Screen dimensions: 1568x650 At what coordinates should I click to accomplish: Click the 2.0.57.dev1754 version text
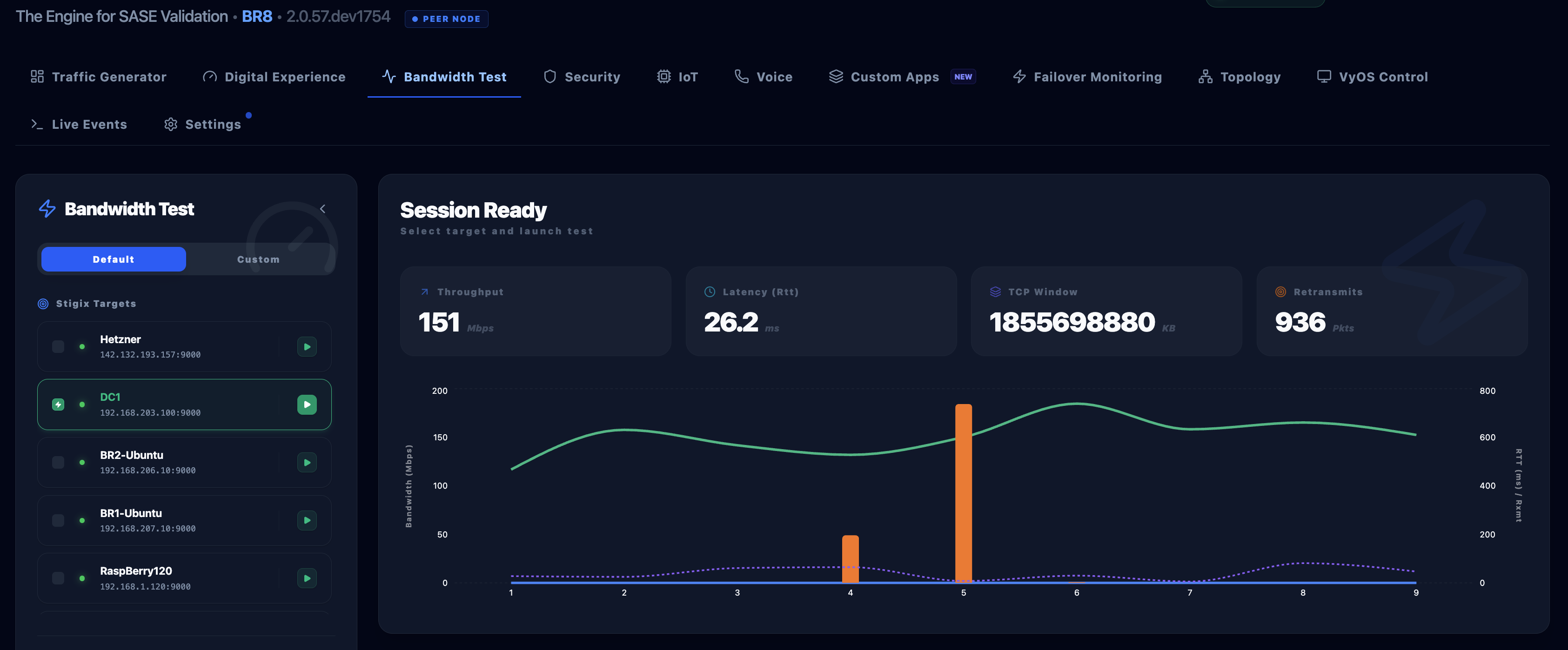338,16
